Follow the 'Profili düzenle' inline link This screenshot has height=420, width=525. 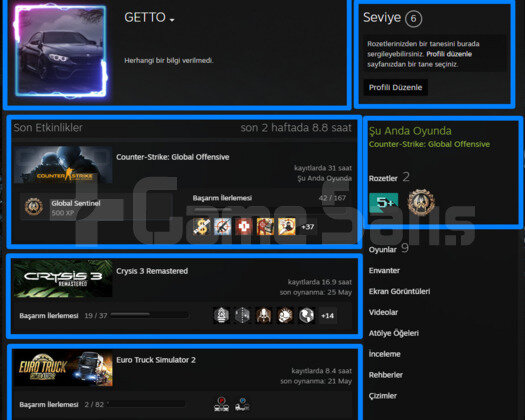(449, 54)
